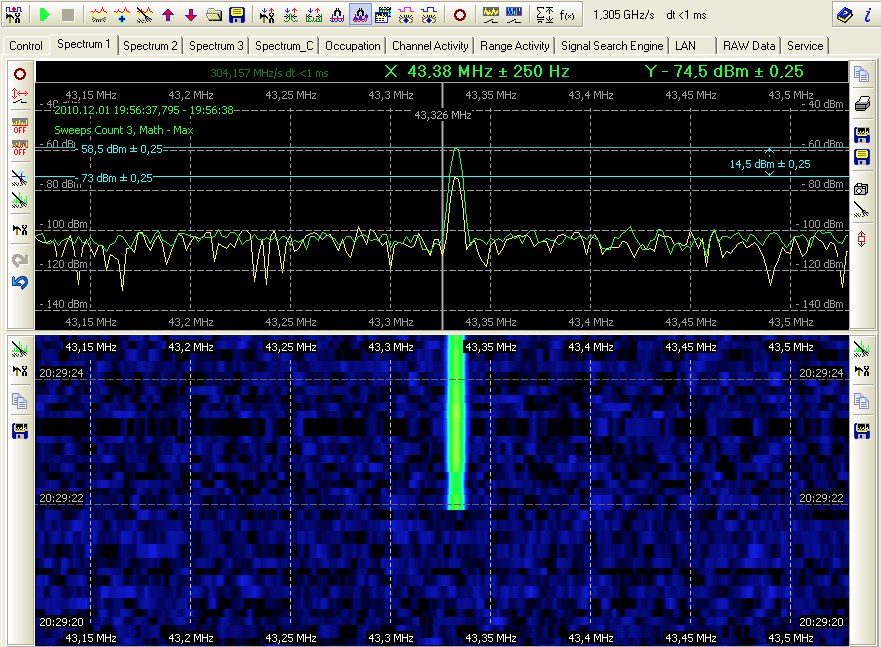Open the Channel Activity tab
881x647 pixels.
[430, 46]
